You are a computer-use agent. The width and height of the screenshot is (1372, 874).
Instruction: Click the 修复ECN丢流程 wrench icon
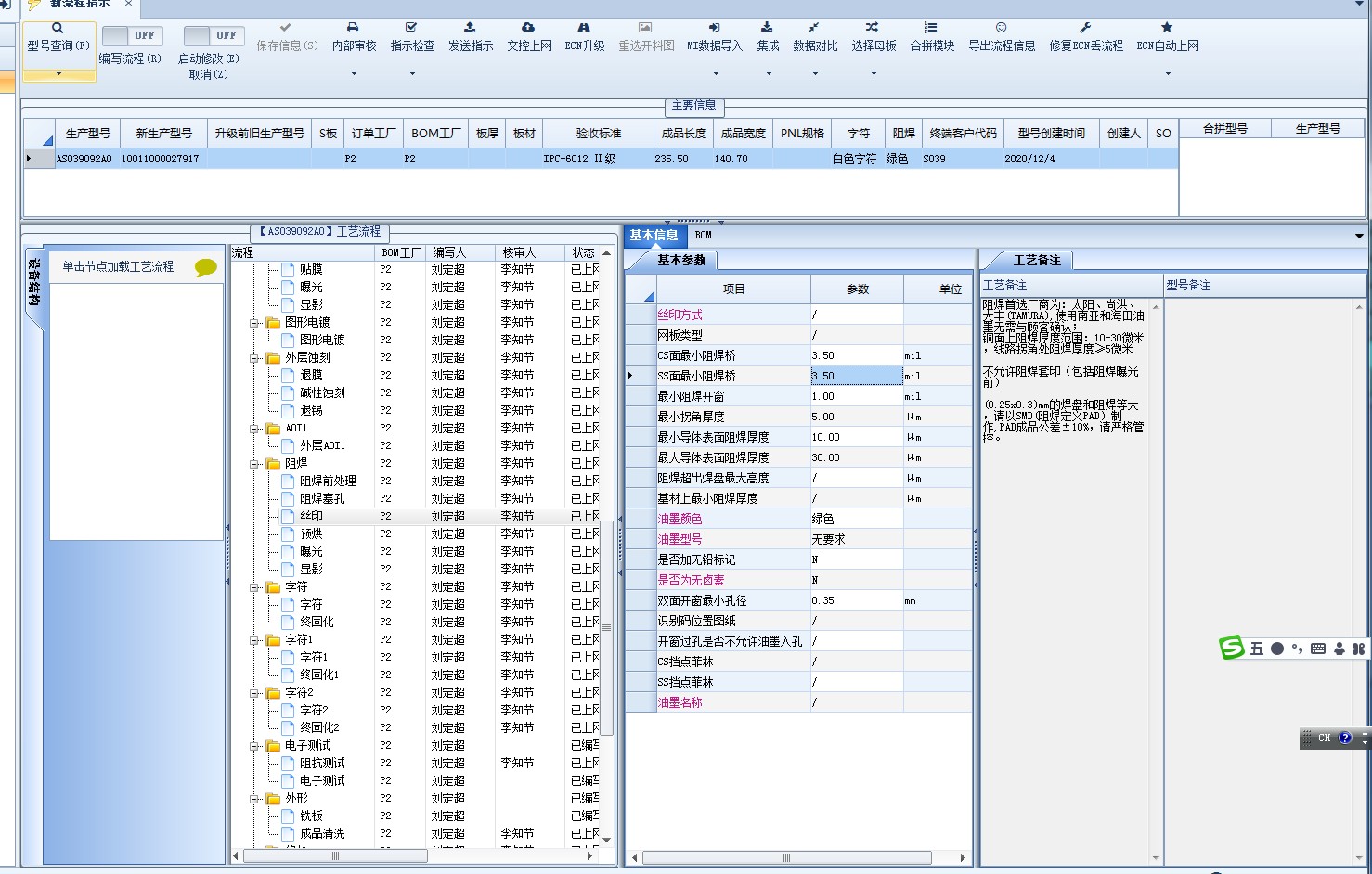pos(1085,28)
